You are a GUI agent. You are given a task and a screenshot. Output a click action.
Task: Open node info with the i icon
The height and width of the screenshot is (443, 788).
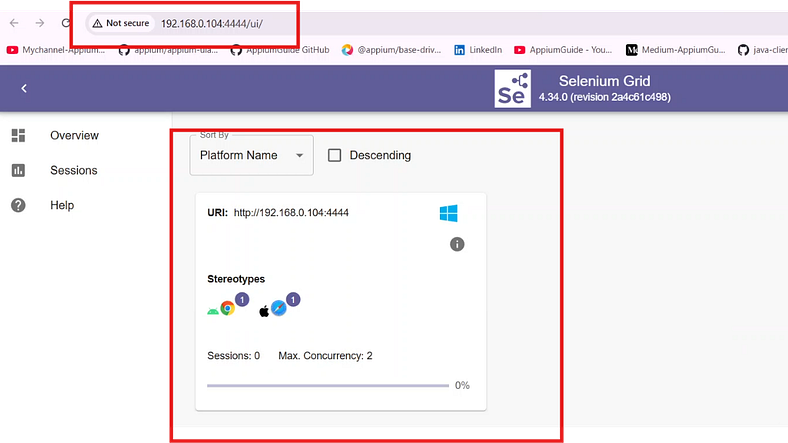(x=457, y=244)
